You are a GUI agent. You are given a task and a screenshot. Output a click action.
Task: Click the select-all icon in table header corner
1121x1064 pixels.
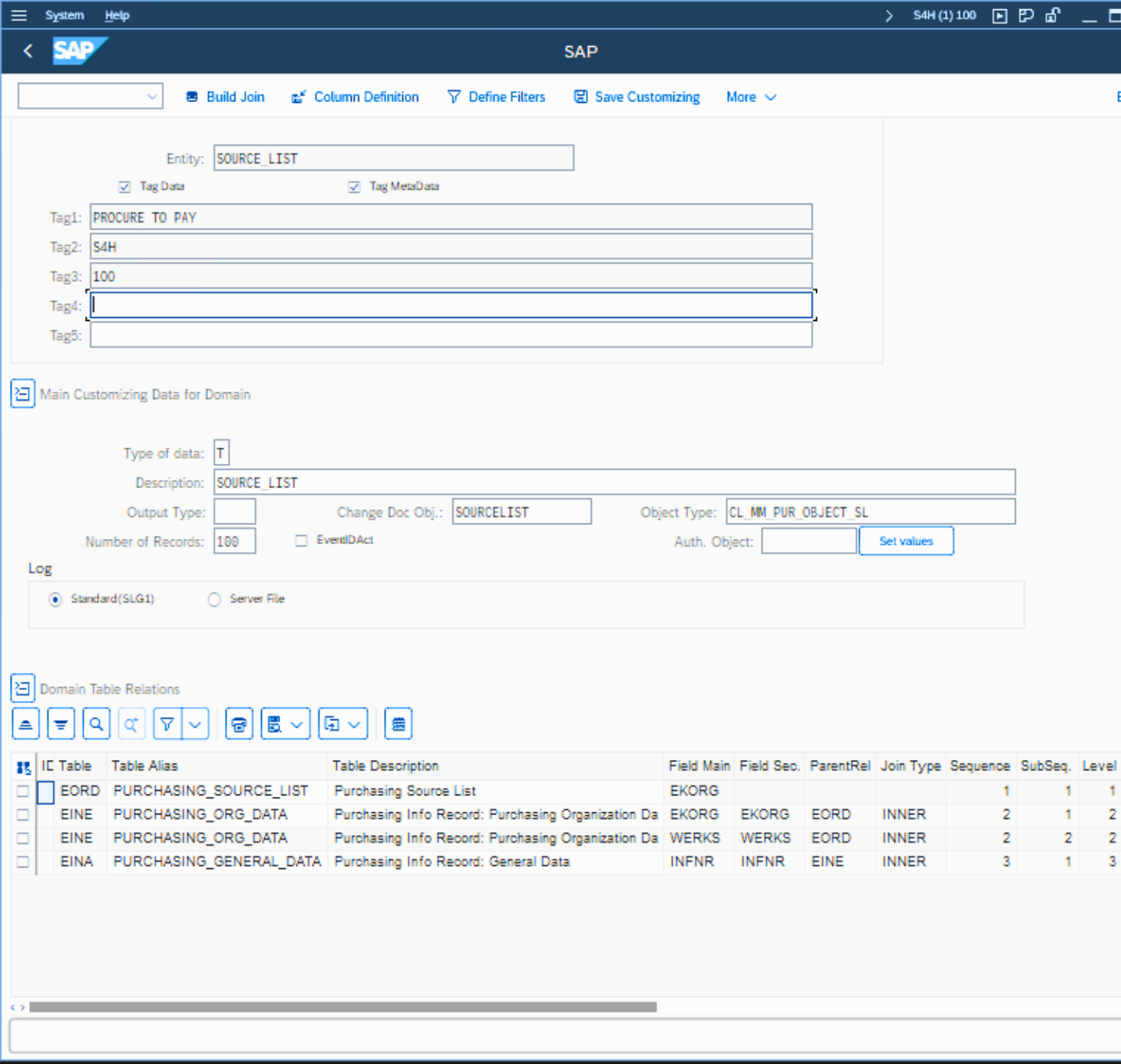(x=24, y=767)
